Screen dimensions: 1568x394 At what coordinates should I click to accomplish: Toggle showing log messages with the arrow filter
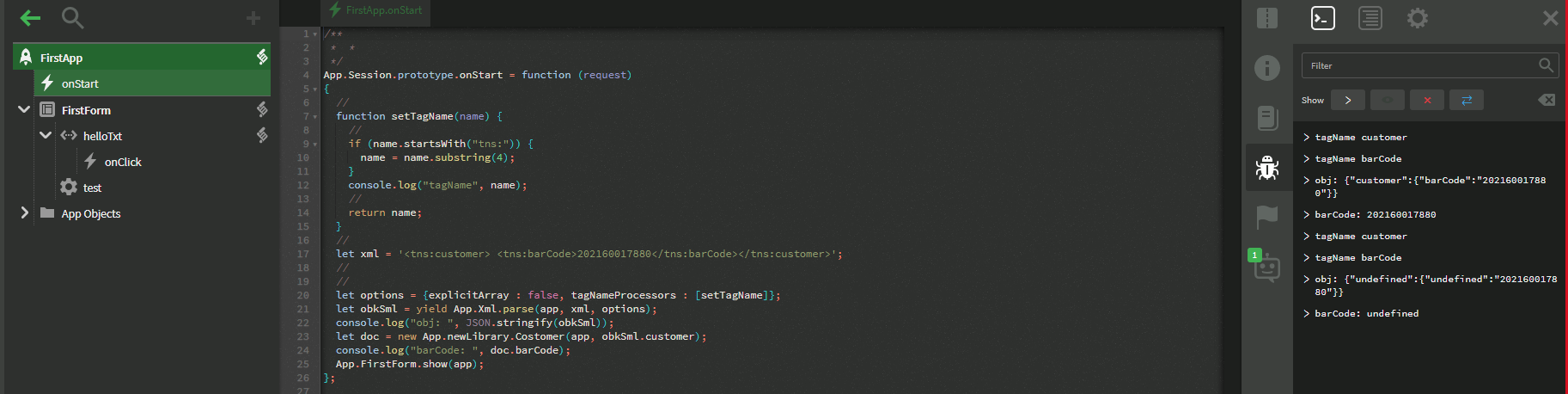pyautogui.click(x=1348, y=101)
